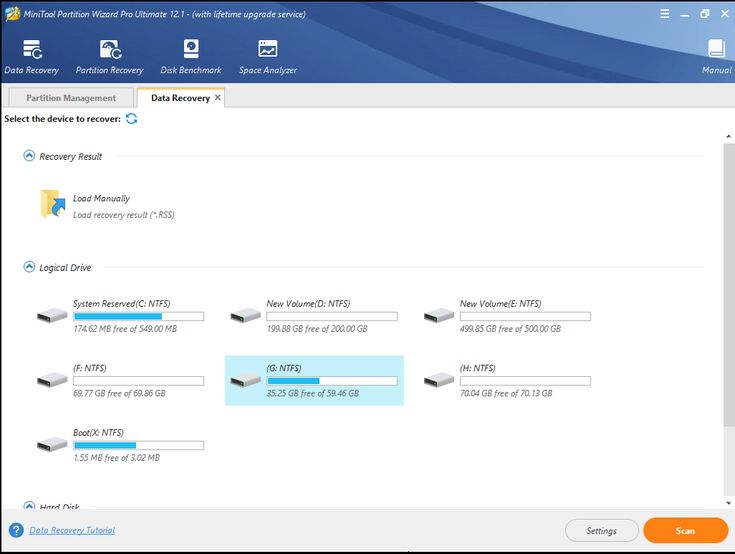The image size is (735, 554).
Task: Click the 'New Volume(E: NTFS)' label
Action: 500,304
